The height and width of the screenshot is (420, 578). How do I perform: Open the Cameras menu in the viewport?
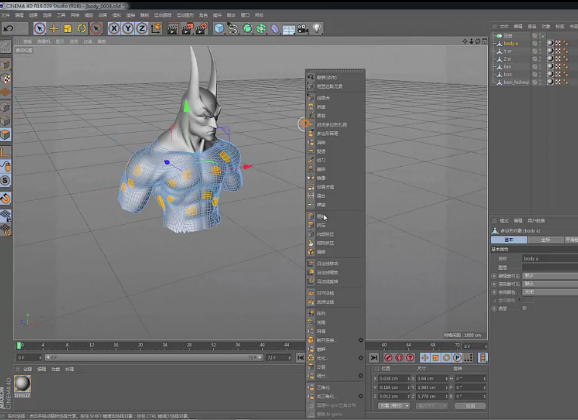tap(44, 42)
